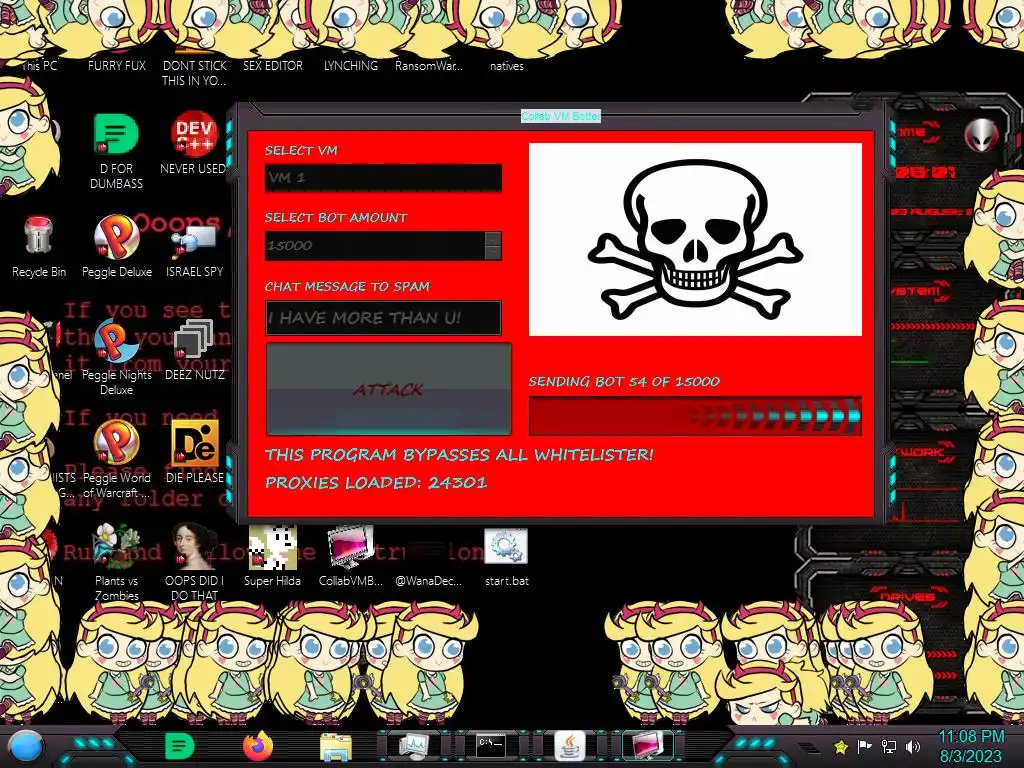Open the green document app on taskbar
The height and width of the screenshot is (768, 1024).
click(179, 746)
